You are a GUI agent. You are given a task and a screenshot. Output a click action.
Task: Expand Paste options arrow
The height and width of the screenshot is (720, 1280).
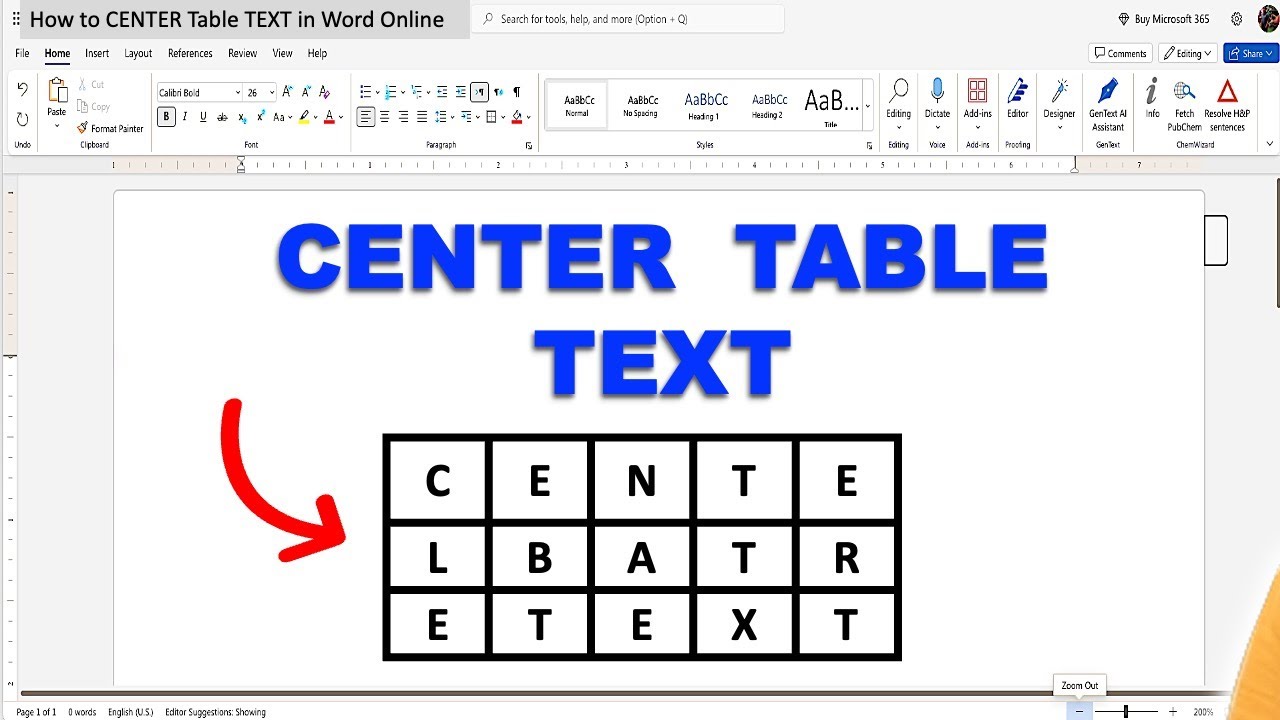57,127
